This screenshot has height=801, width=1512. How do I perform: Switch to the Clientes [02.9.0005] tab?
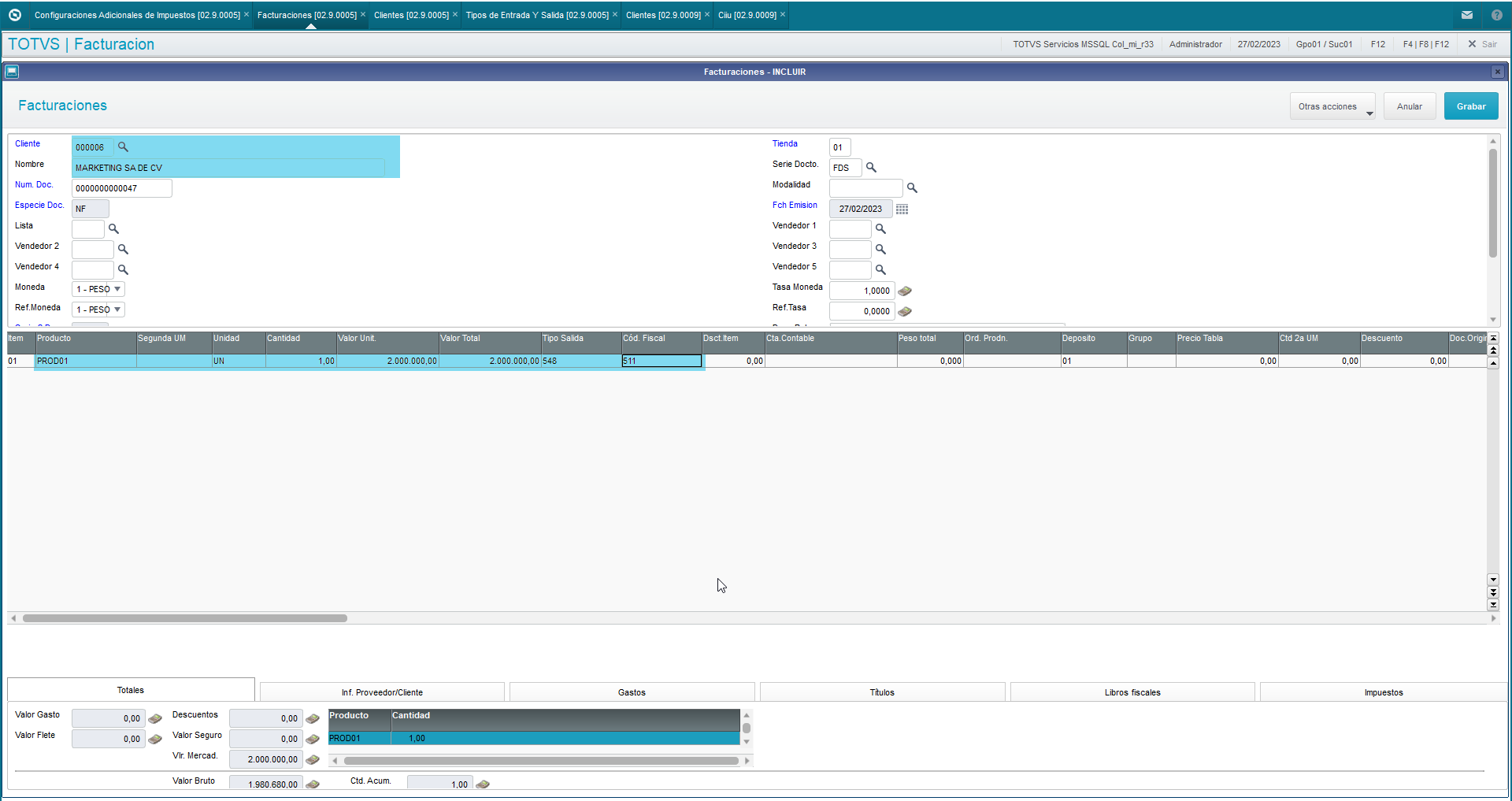coord(411,15)
